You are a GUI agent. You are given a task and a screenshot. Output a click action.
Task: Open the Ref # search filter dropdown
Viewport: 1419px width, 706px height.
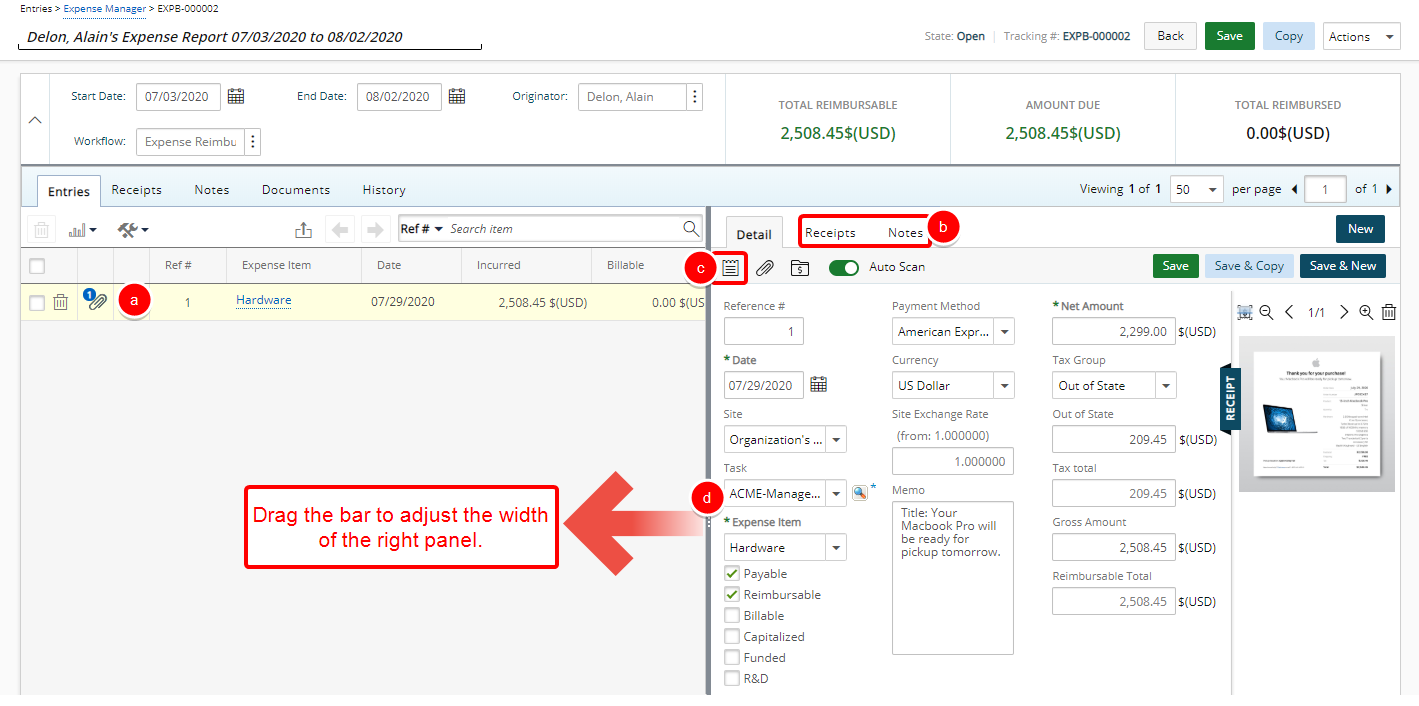(421, 229)
